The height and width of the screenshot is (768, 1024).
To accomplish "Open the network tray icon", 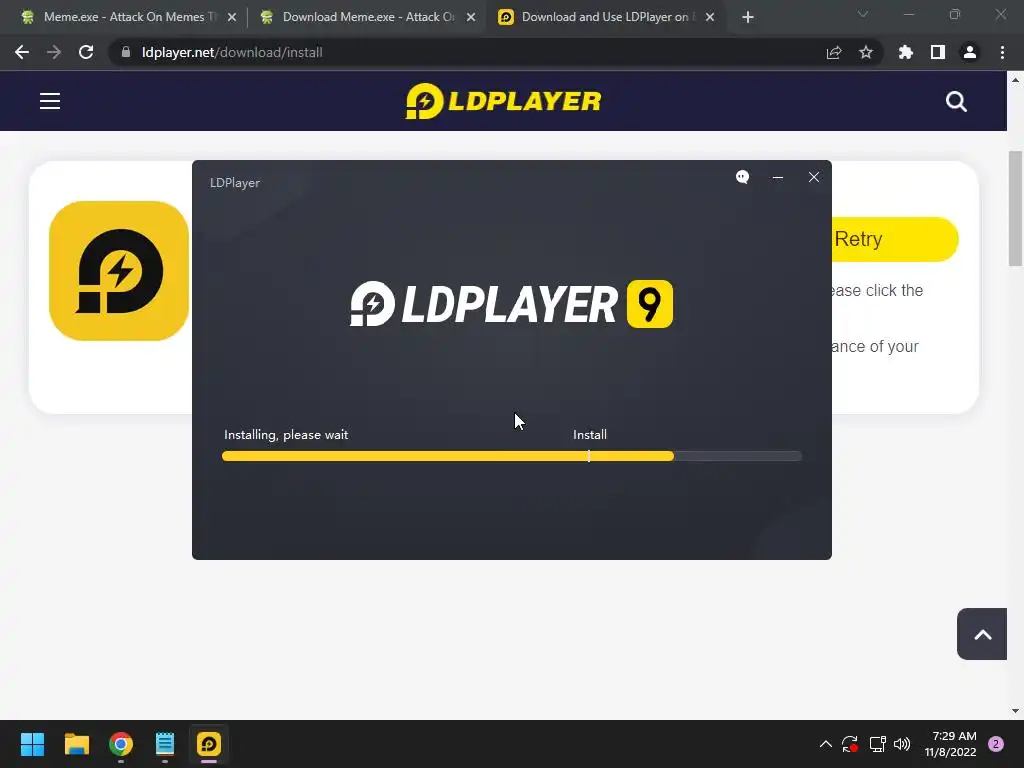I will pyautogui.click(x=877, y=744).
